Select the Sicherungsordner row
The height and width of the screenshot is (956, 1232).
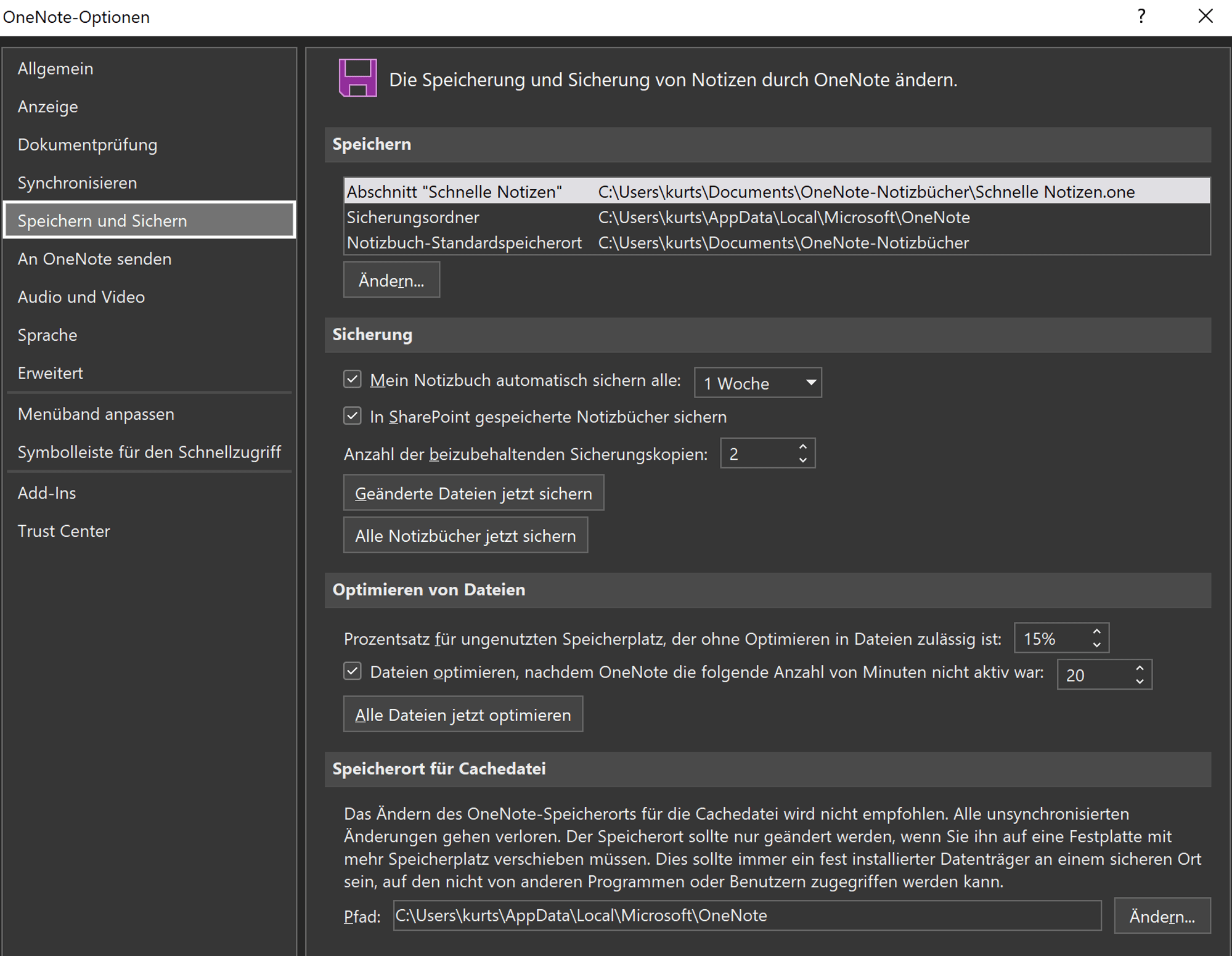click(777, 217)
